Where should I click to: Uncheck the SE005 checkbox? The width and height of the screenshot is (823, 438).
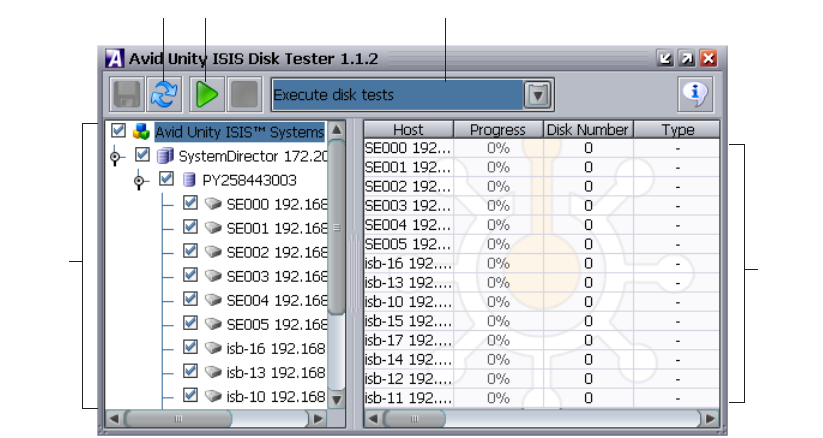pyautogui.click(x=191, y=322)
